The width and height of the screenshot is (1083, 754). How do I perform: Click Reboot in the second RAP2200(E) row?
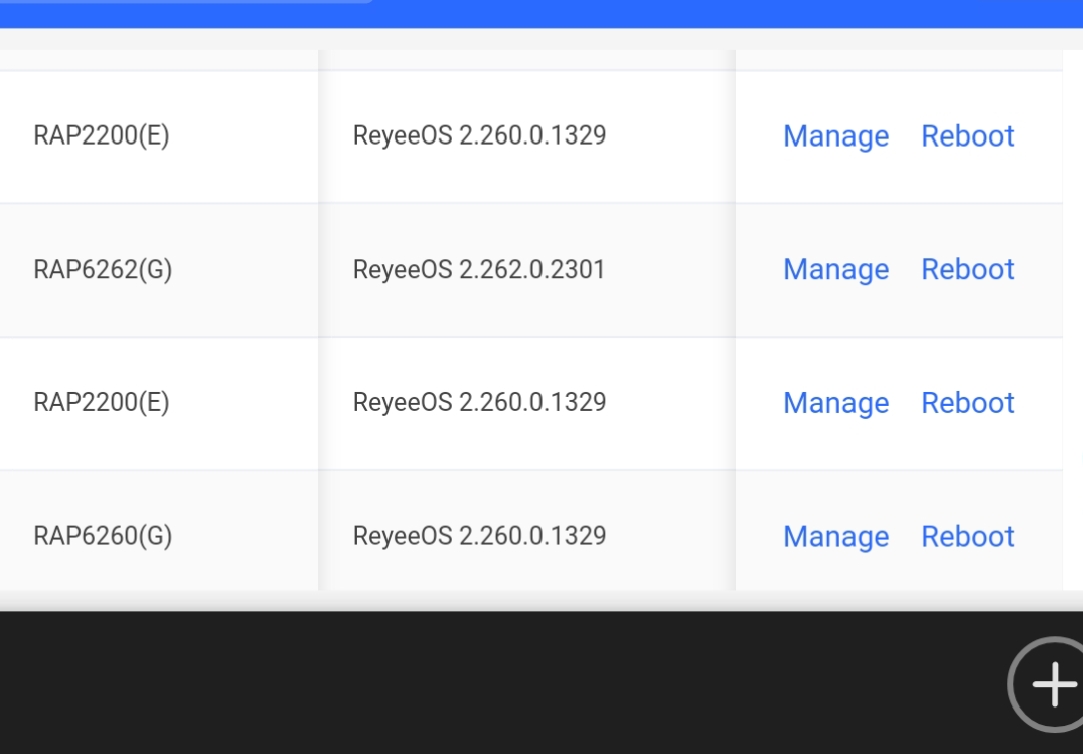967,403
